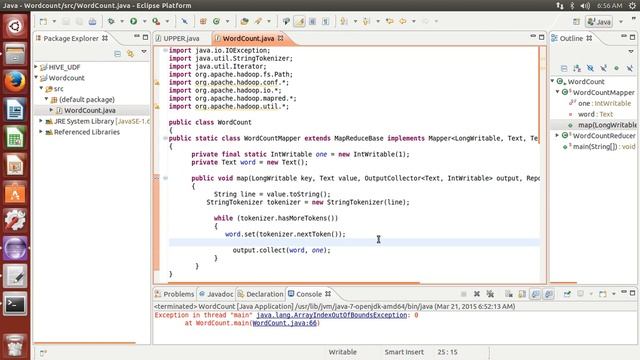640x360 pixels.
Task: Click the volume icon in system tray
Action: (585, 6)
